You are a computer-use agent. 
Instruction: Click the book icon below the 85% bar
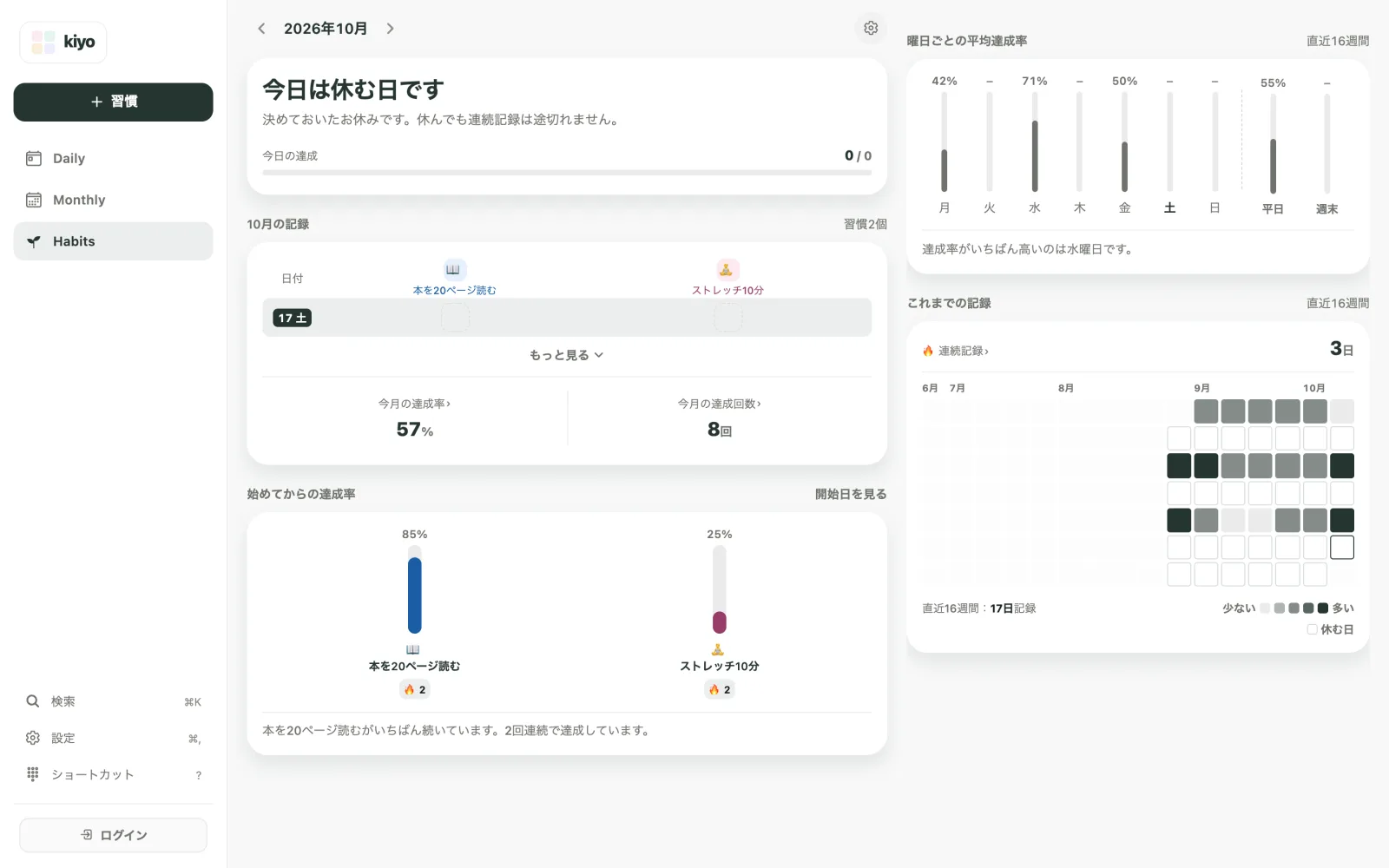[x=413, y=649]
